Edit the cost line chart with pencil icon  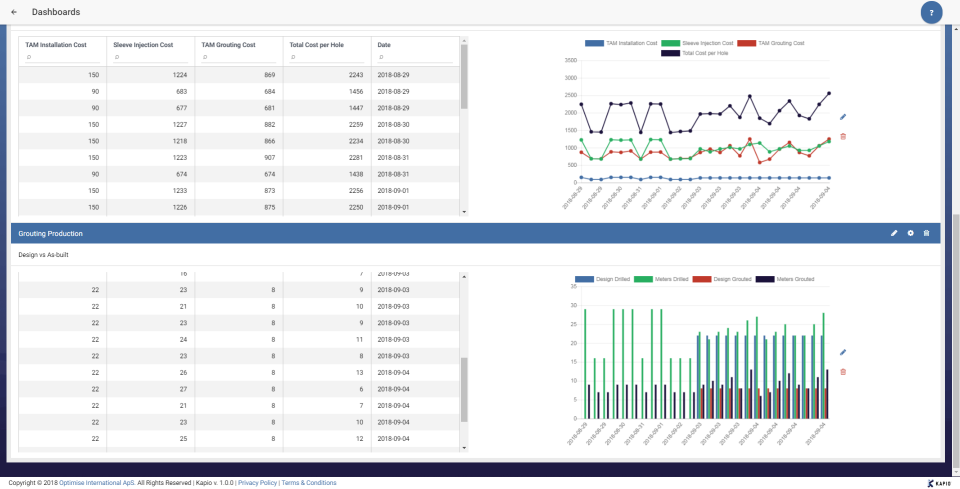(843, 116)
